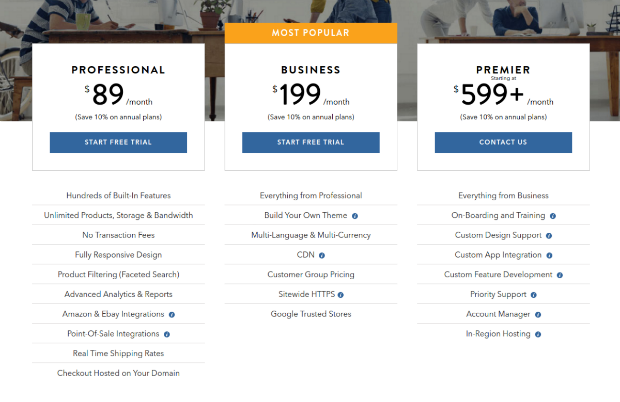Click the Most Popular orange banner
The image size is (620, 402).
point(311,33)
